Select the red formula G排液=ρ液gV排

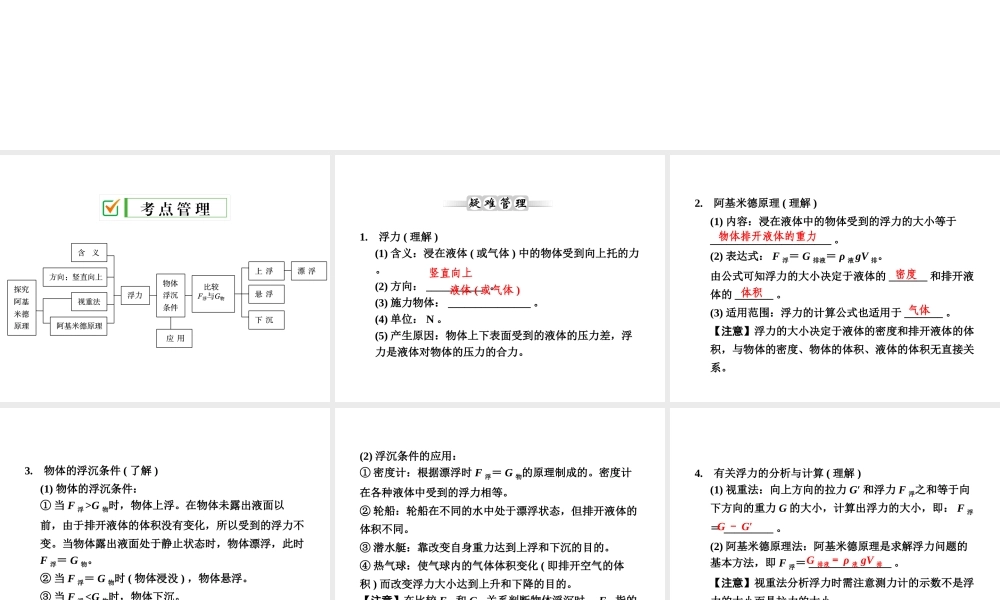[845, 562]
